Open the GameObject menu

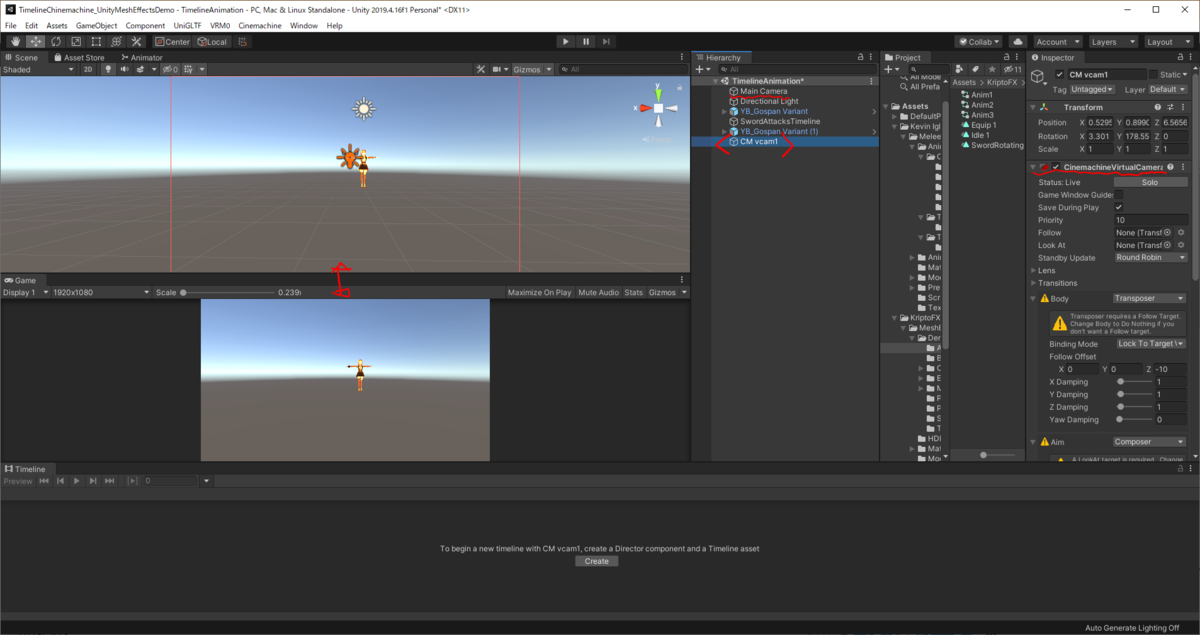96,25
